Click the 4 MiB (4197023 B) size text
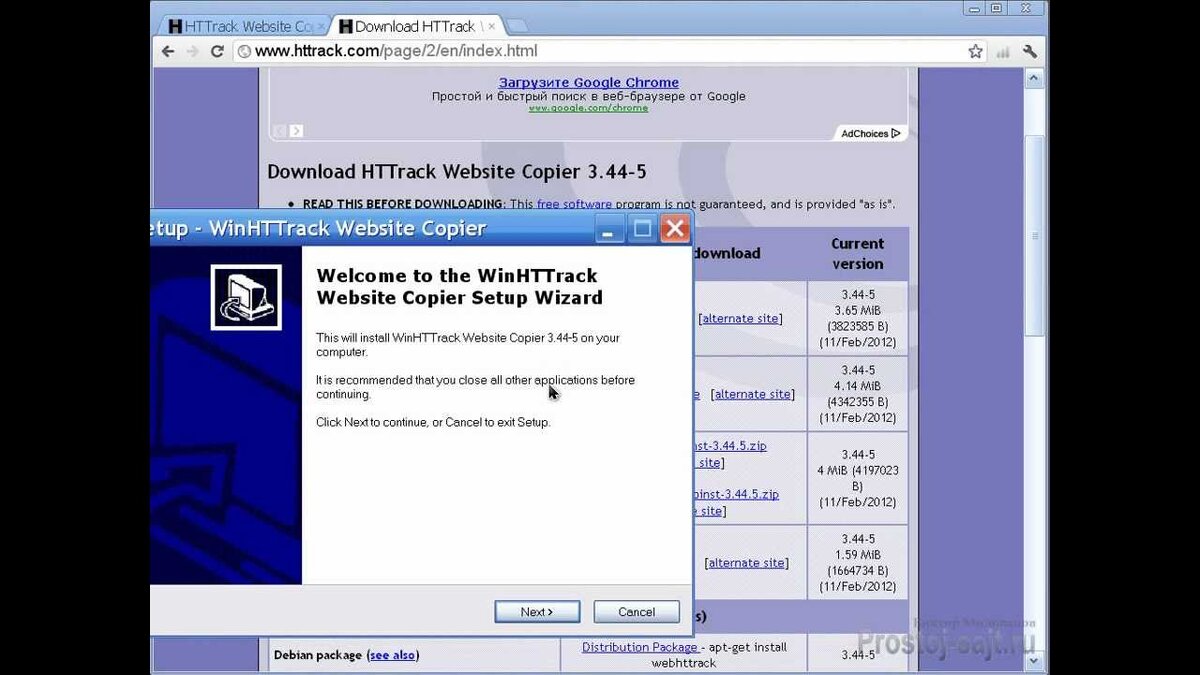The width and height of the screenshot is (1200, 675). 857,478
